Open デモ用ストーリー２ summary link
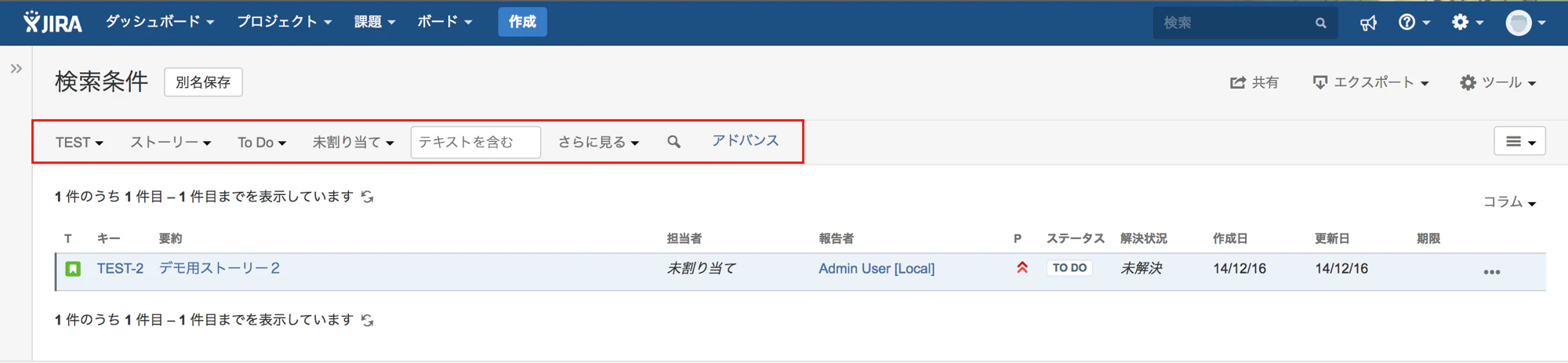Screen dimensions: 1568x363 pos(220,268)
